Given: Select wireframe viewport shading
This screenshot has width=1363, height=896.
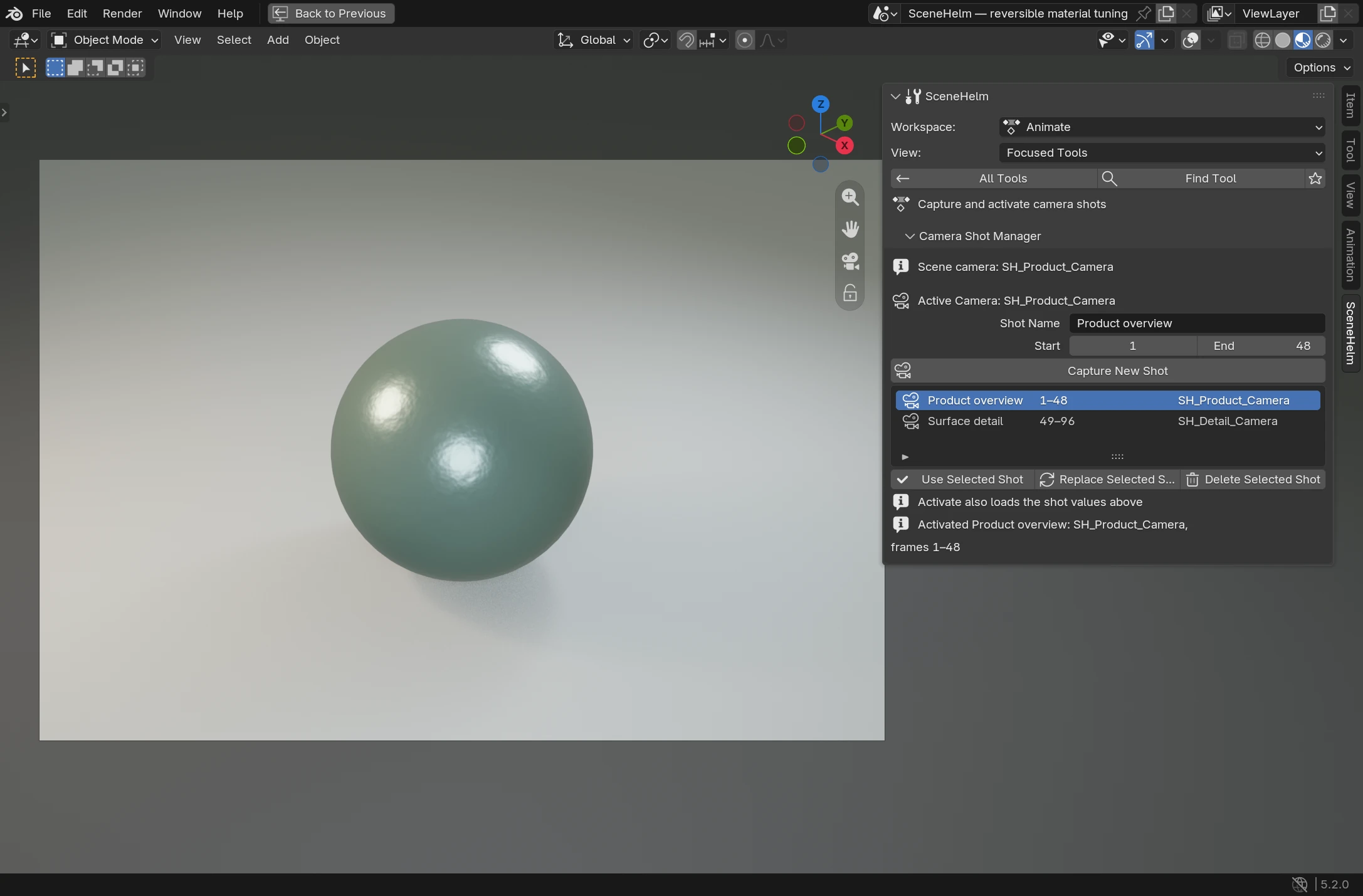Looking at the screenshot, I should [1263, 40].
